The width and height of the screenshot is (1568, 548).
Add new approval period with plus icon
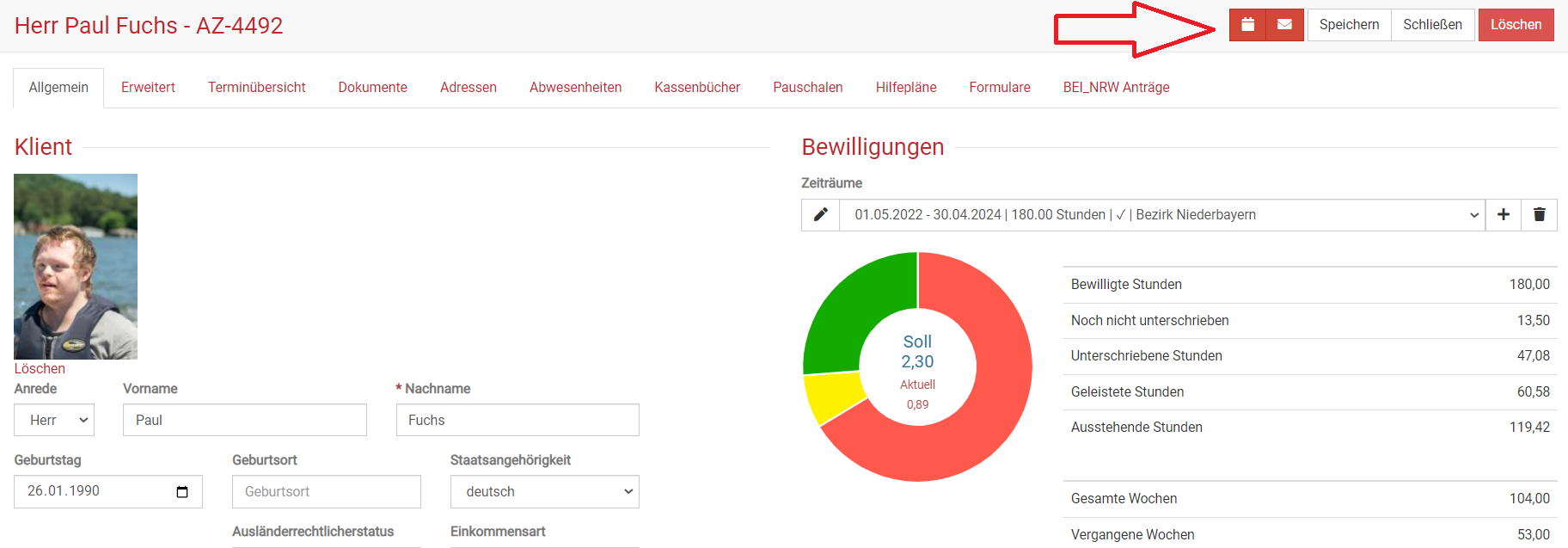[1504, 215]
